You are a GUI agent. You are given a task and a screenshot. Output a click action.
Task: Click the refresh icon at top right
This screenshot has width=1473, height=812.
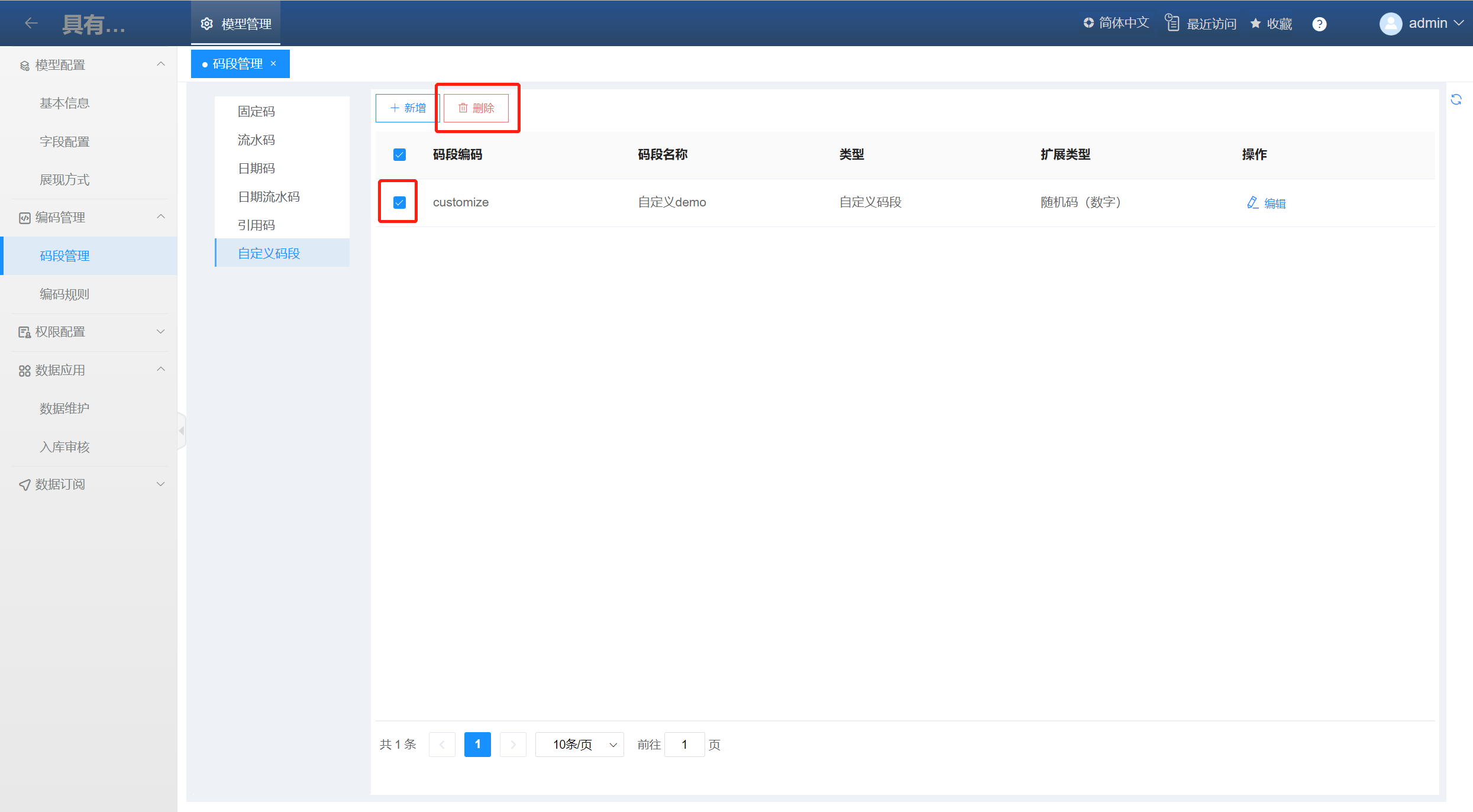tap(1456, 99)
